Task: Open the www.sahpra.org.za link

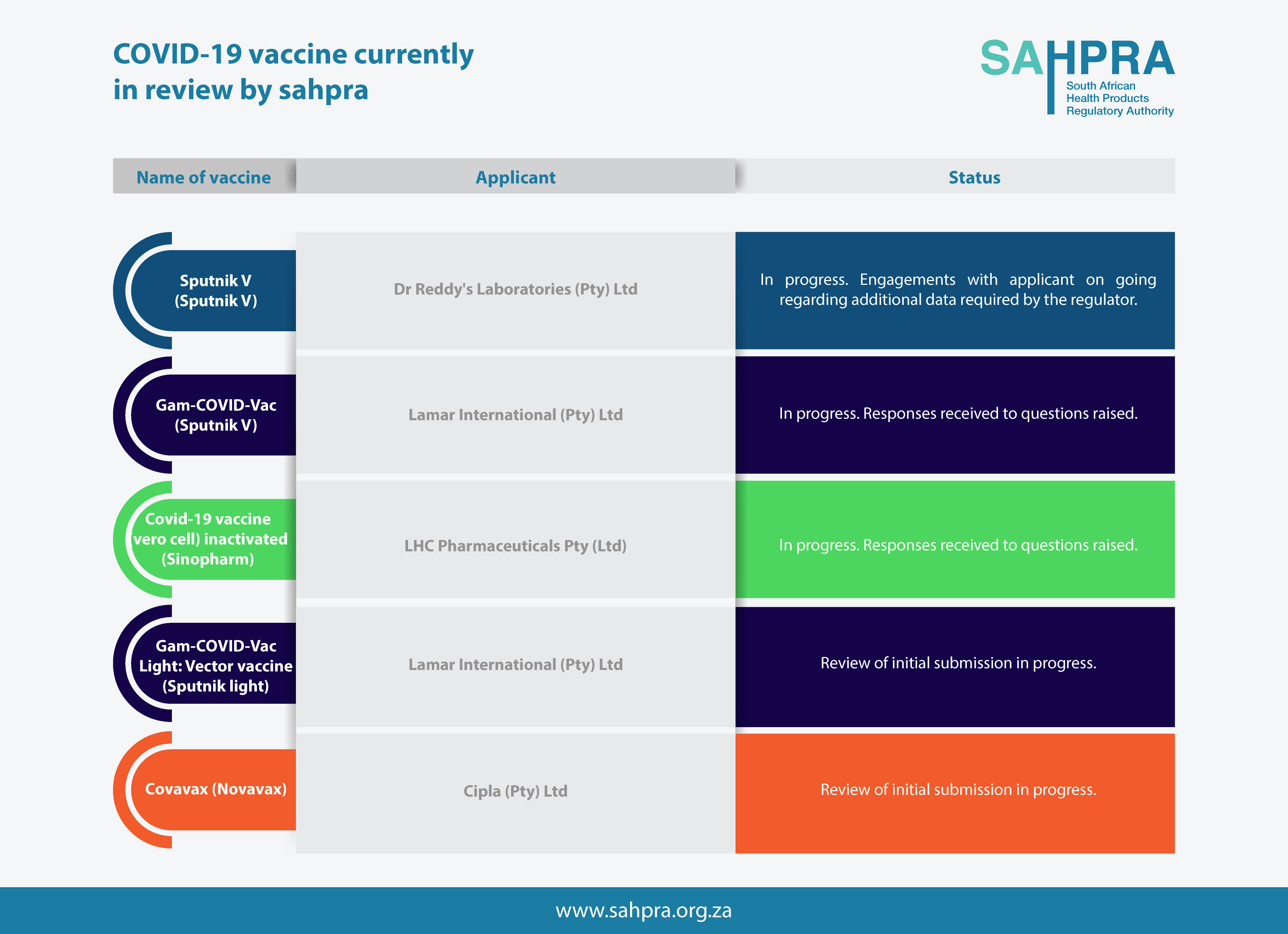Action: (x=643, y=910)
